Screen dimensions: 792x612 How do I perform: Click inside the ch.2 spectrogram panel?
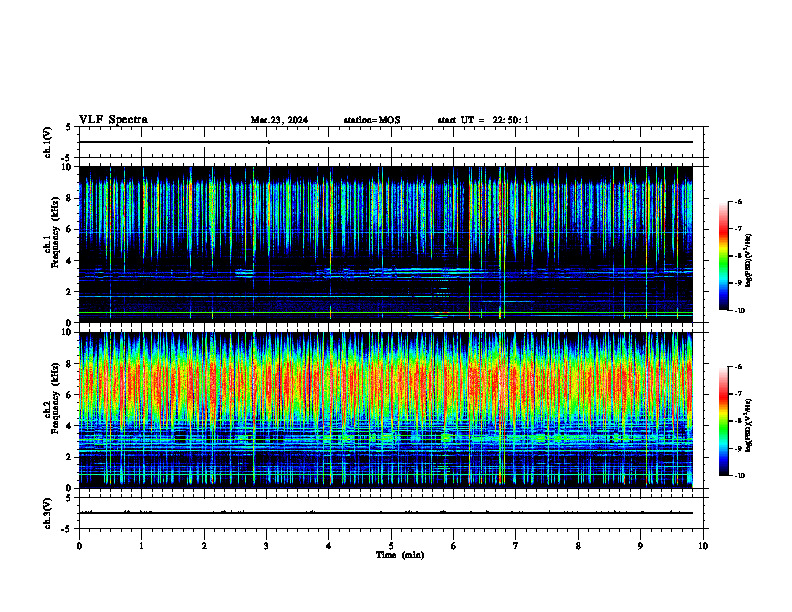[x=386, y=410]
